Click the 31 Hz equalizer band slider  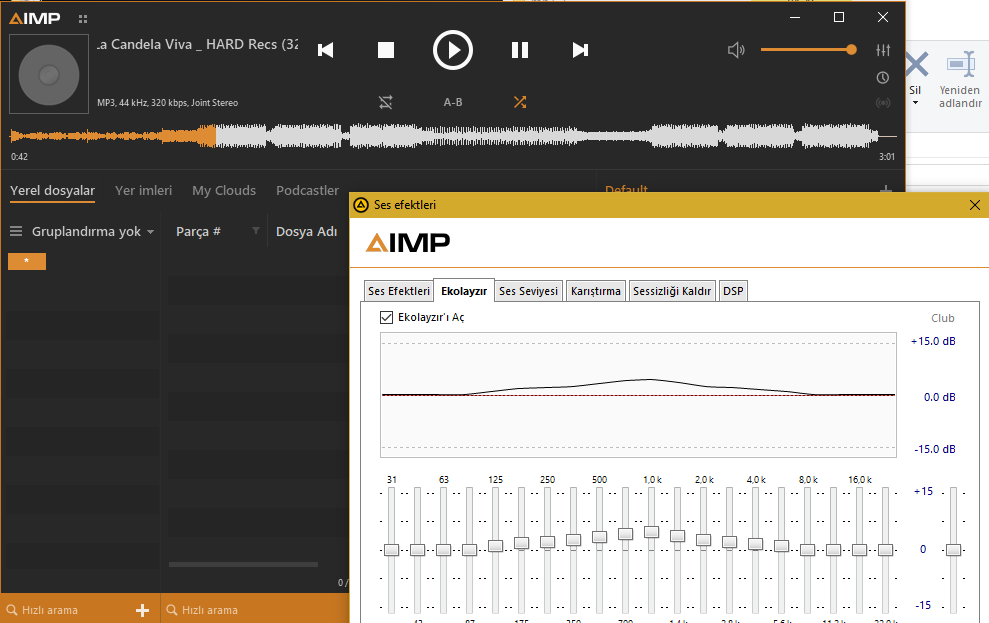coord(392,550)
